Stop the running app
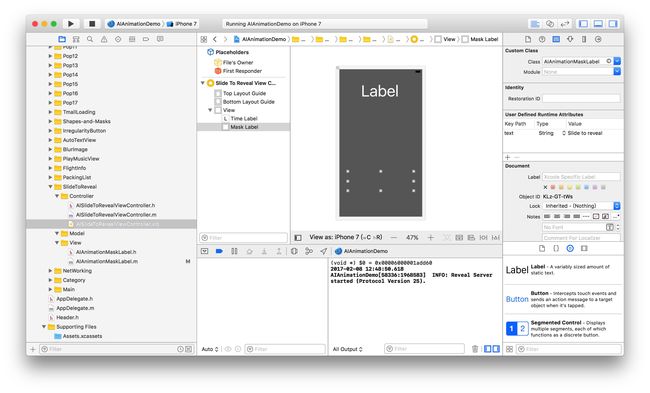Screen dimensions: 650x393 92,24
